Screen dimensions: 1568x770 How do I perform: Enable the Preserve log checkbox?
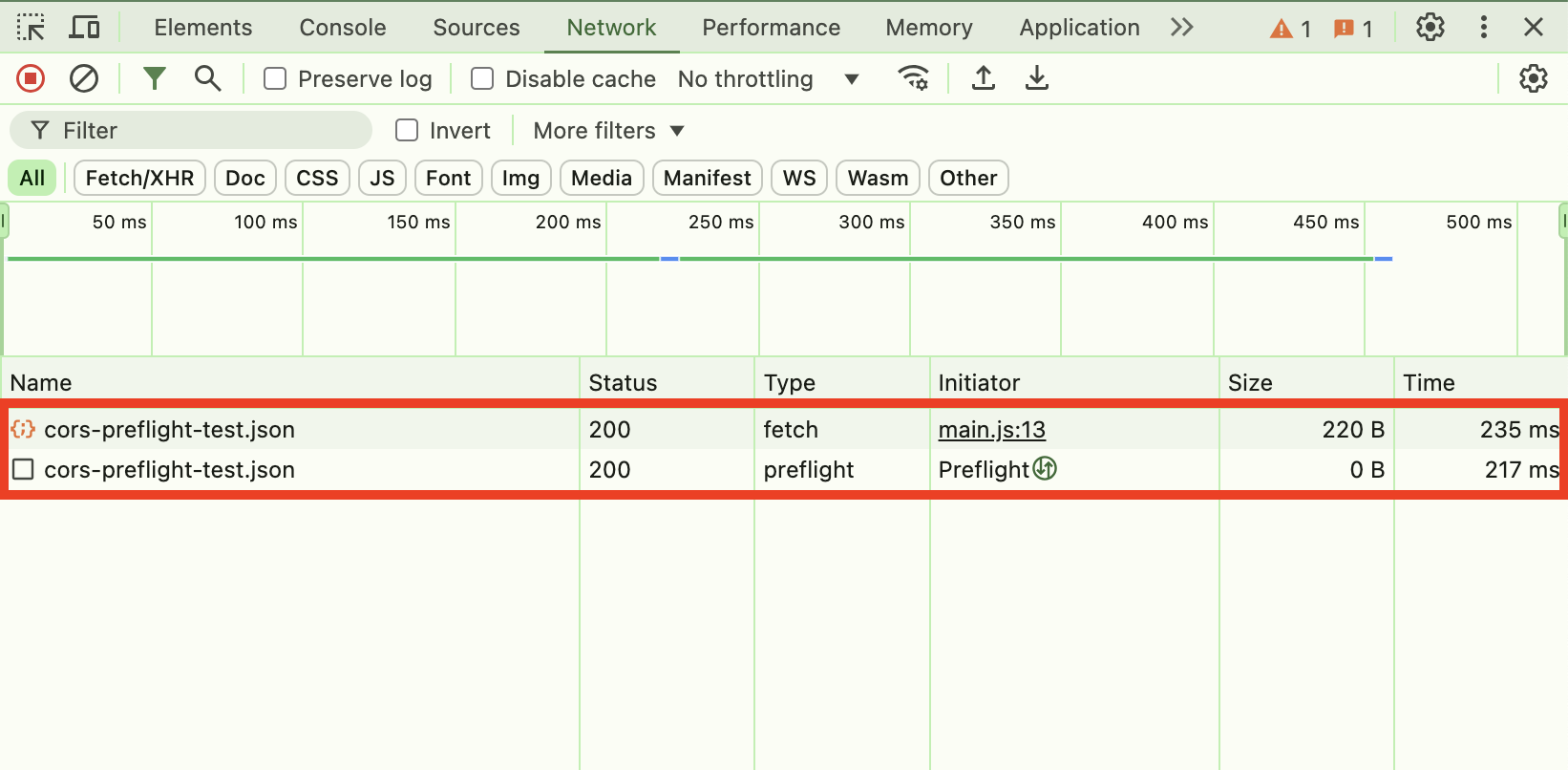pyautogui.click(x=275, y=78)
